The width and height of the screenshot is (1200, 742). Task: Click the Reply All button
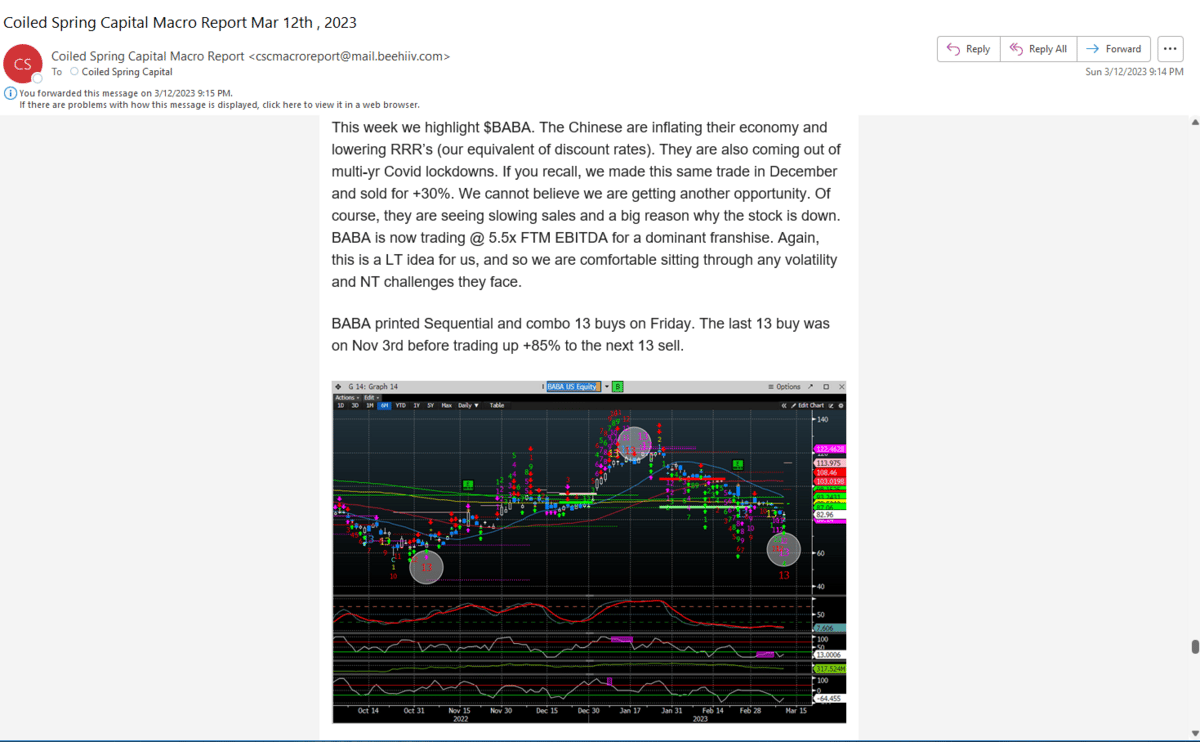pyautogui.click(x=1038, y=49)
